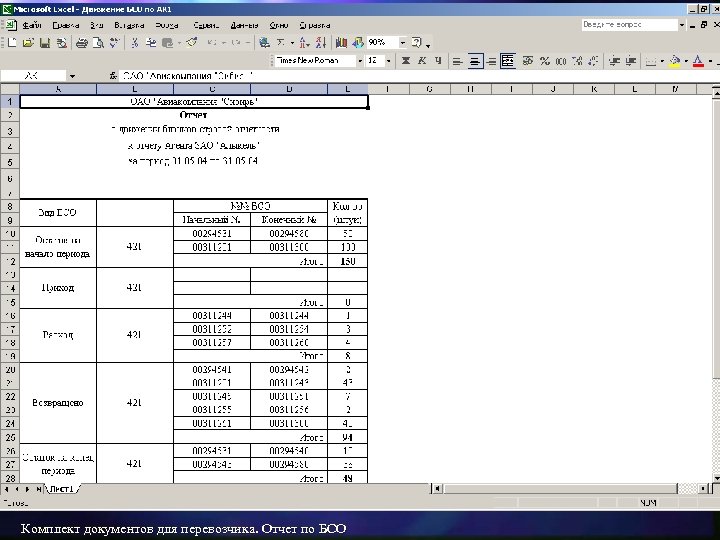Expand the AutoSum functions dropdown arrow

[292, 43]
